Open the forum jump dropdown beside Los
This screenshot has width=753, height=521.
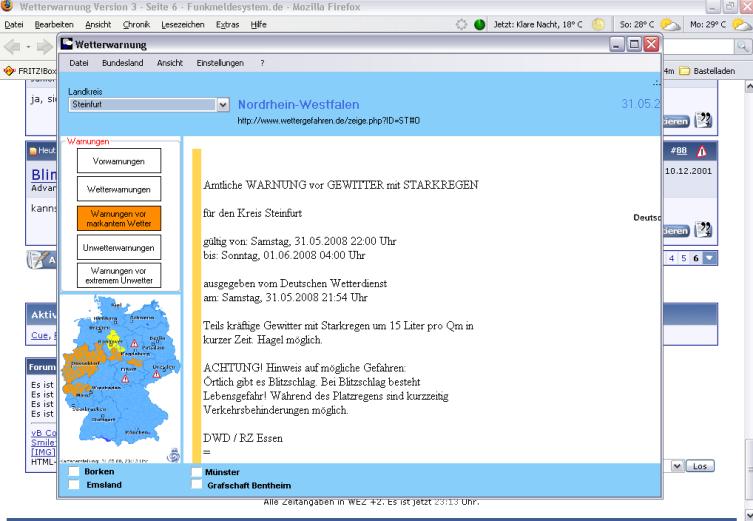pos(677,466)
